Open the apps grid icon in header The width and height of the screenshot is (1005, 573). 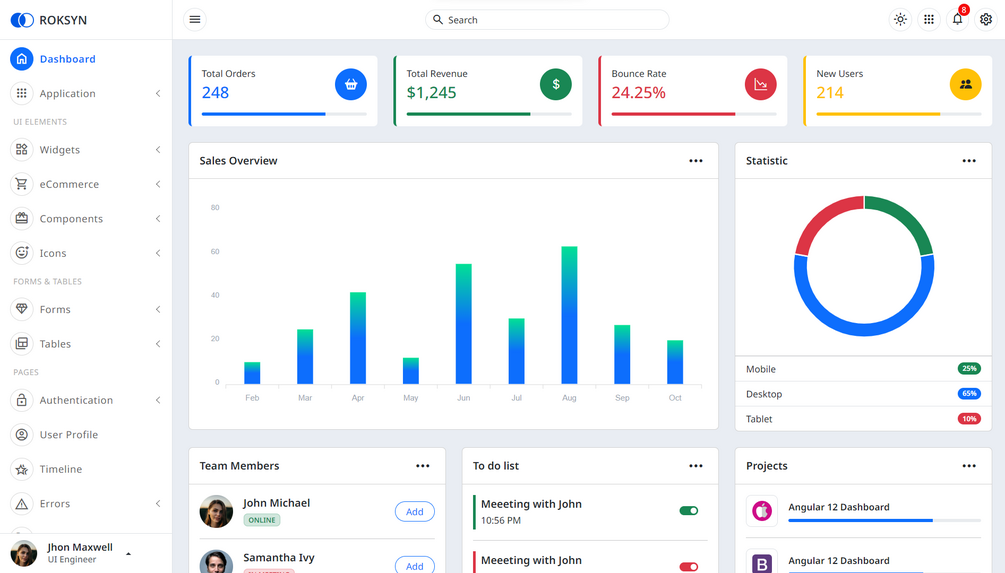(x=929, y=20)
